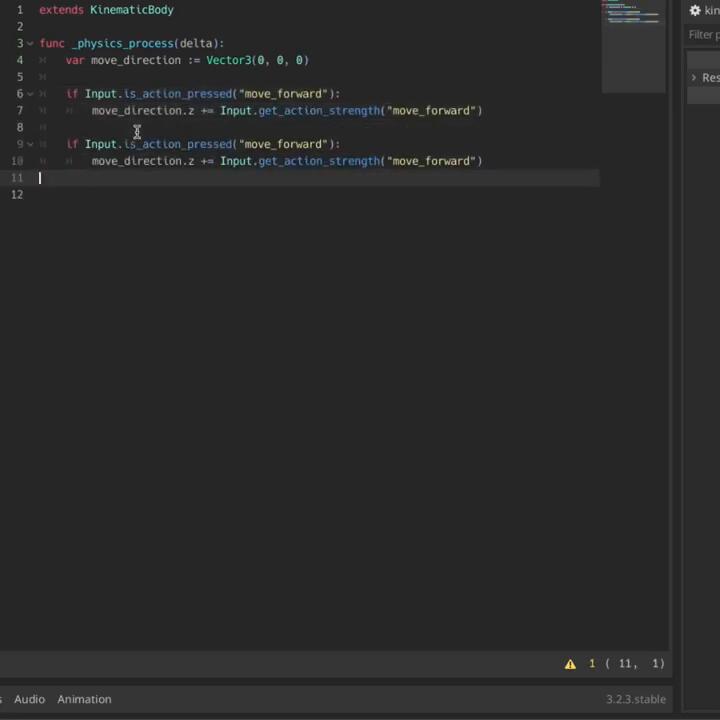Open the Audio bottom panel tab
This screenshot has height=720, width=720.
29,699
